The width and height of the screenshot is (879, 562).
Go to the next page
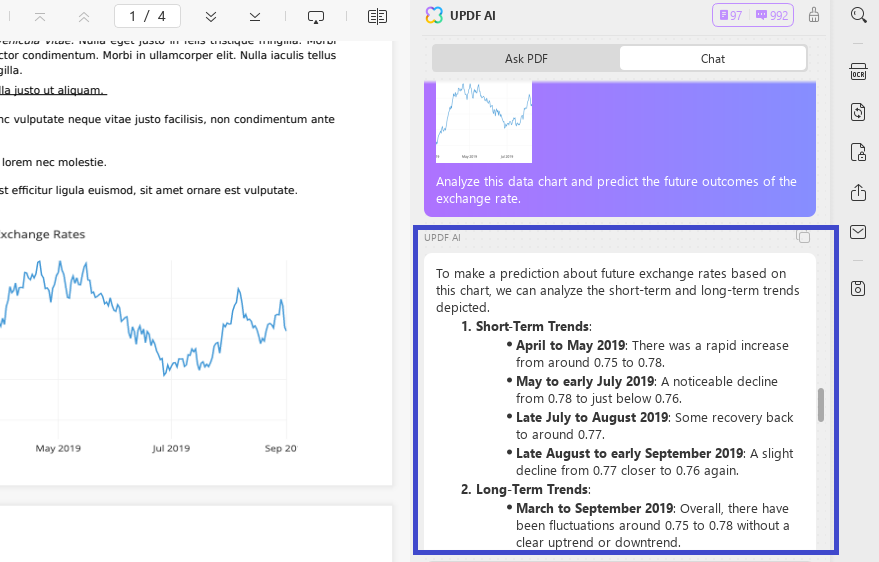(211, 17)
